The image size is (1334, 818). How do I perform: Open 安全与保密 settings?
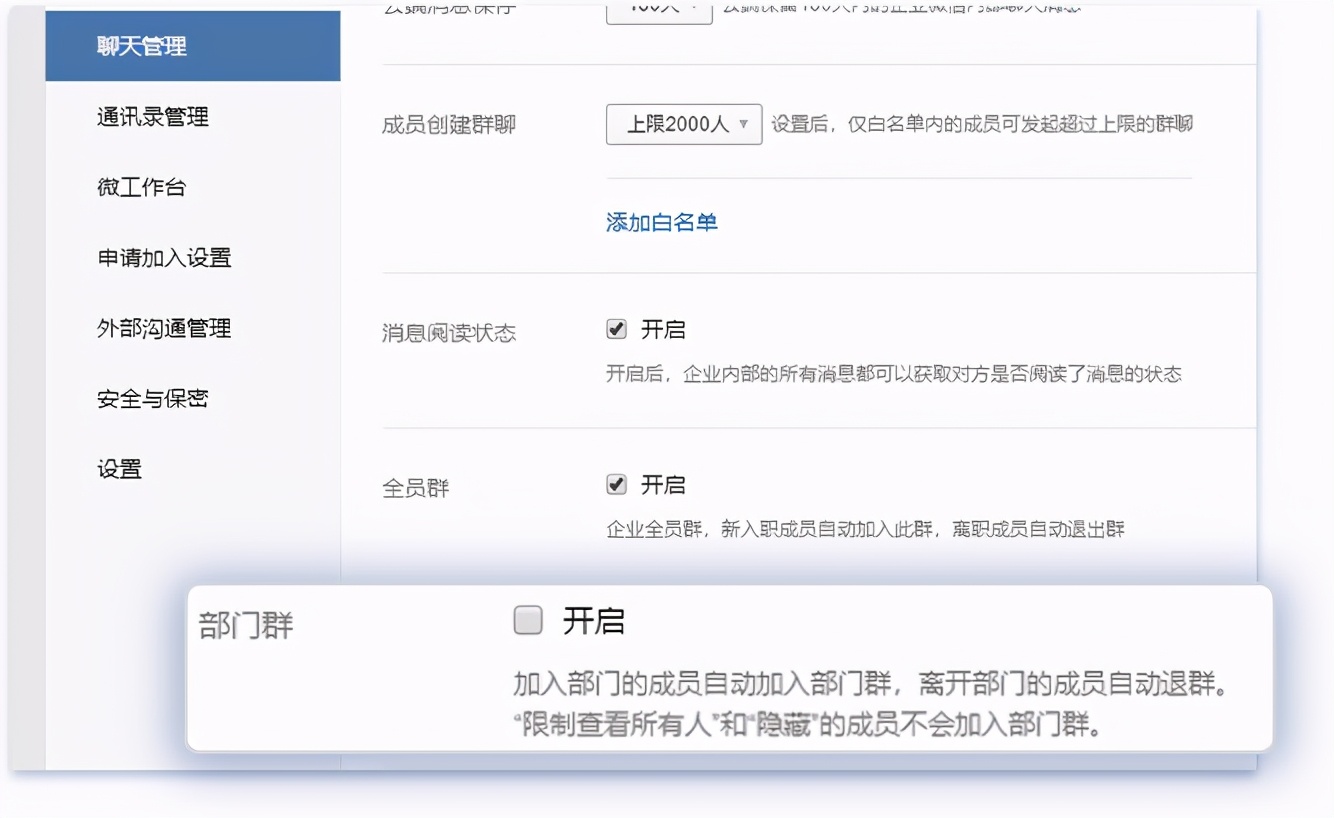click(153, 399)
